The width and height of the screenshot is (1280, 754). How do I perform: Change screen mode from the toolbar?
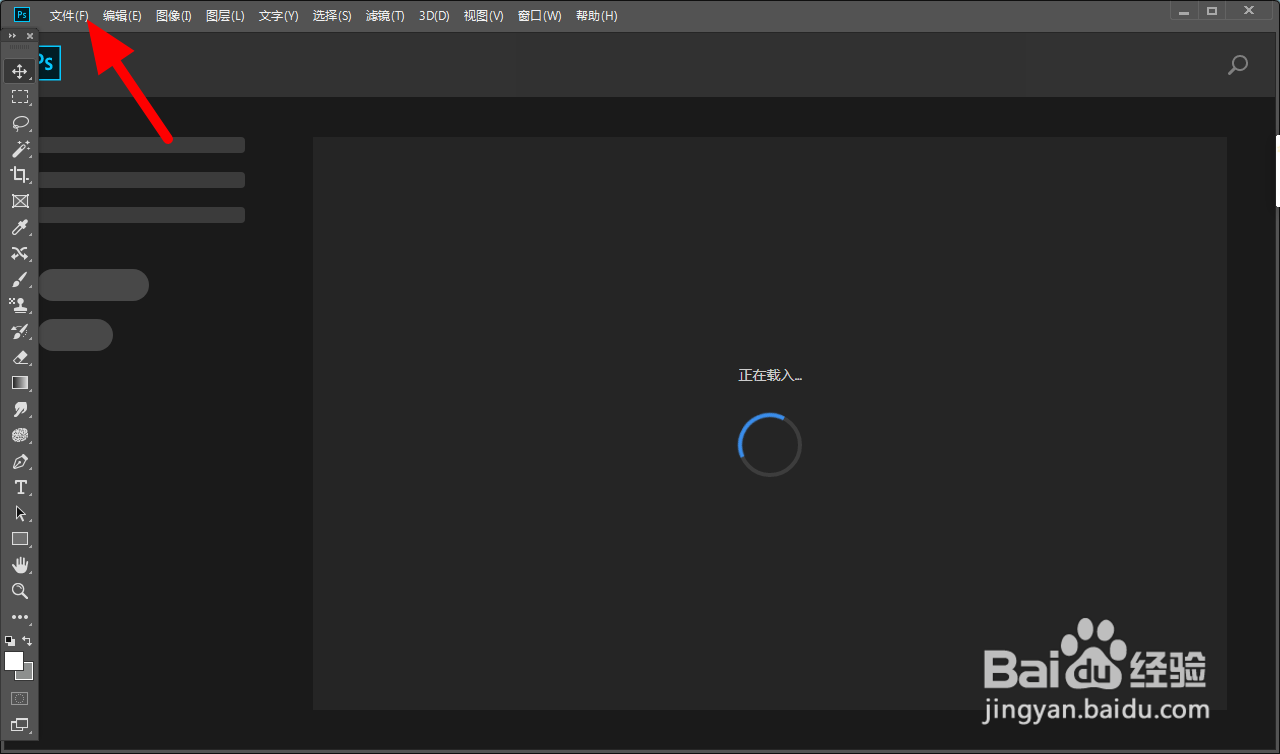pyautogui.click(x=19, y=725)
